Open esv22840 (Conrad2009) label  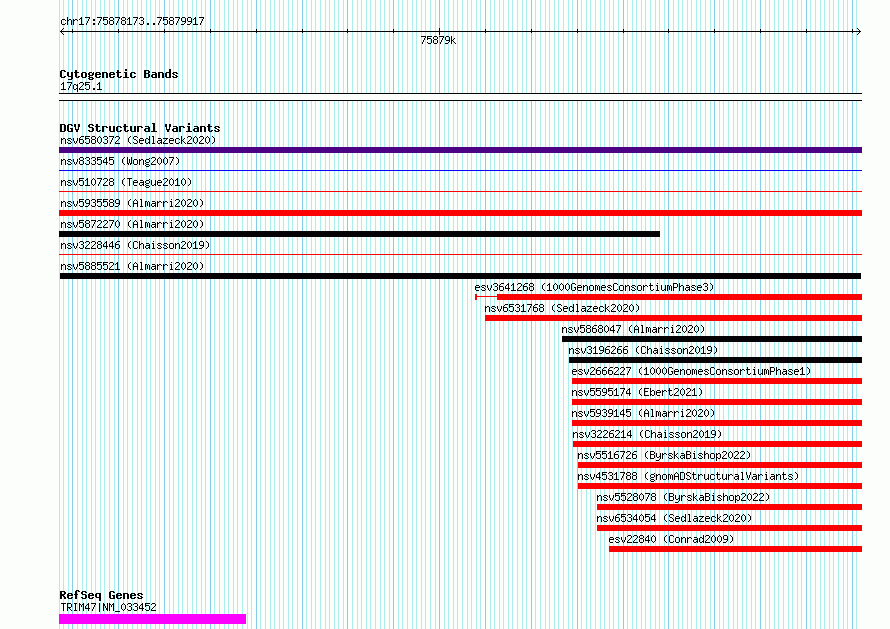coord(671,539)
